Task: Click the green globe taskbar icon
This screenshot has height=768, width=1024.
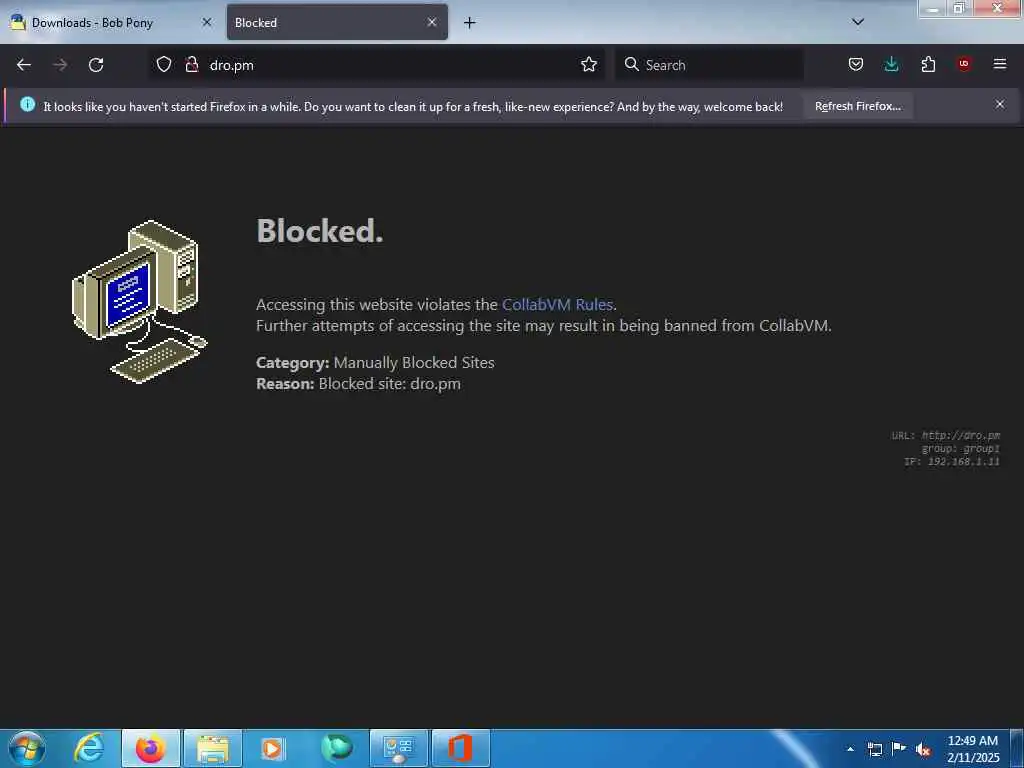Action: coord(336,748)
